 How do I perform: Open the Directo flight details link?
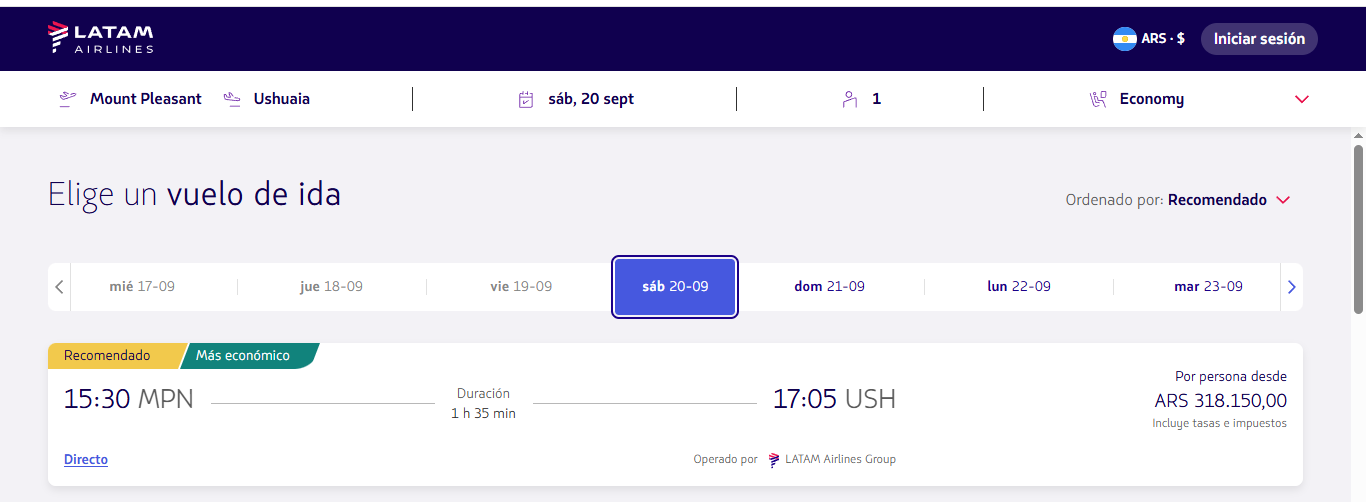tap(86, 460)
